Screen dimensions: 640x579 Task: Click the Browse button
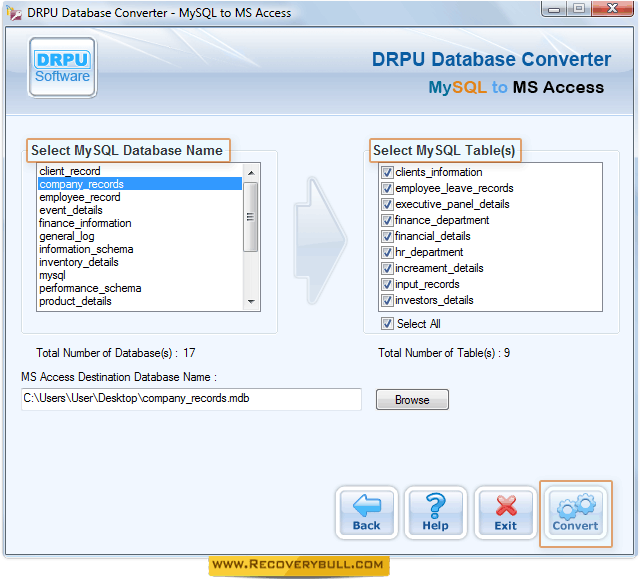coord(412,399)
